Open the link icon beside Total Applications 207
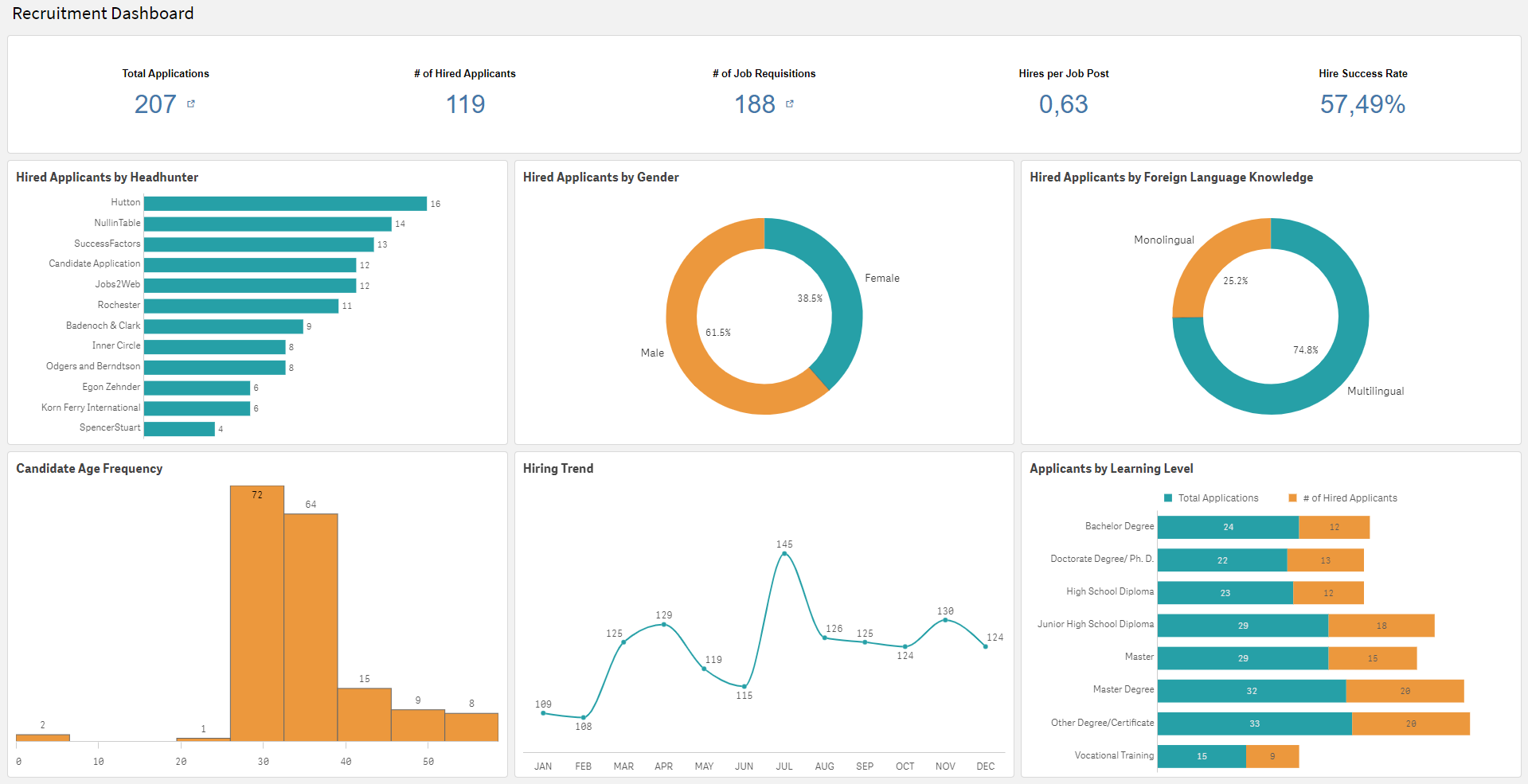Image resolution: width=1528 pixels, height=784 pixels. point(191,103)
